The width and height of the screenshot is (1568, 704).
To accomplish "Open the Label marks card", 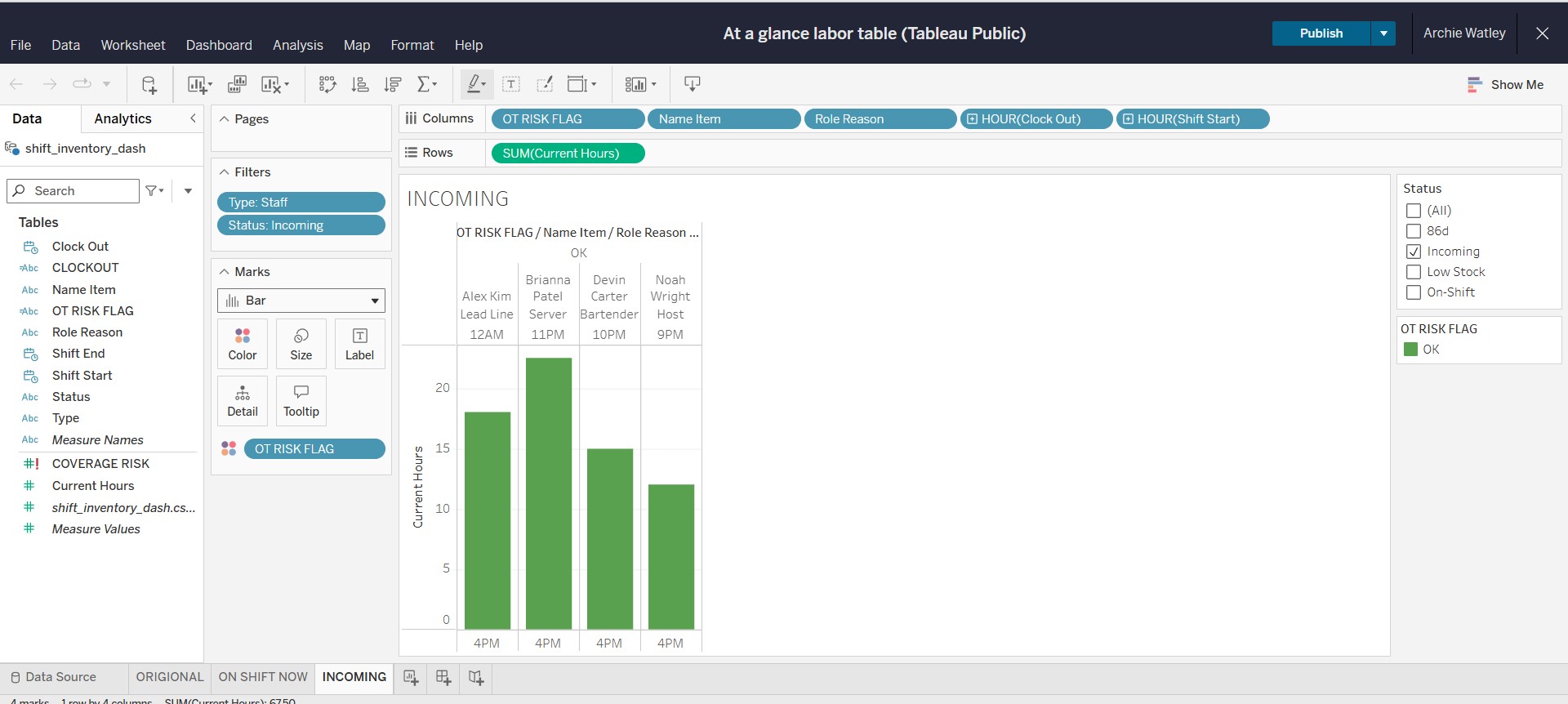I will coord(359,344).
